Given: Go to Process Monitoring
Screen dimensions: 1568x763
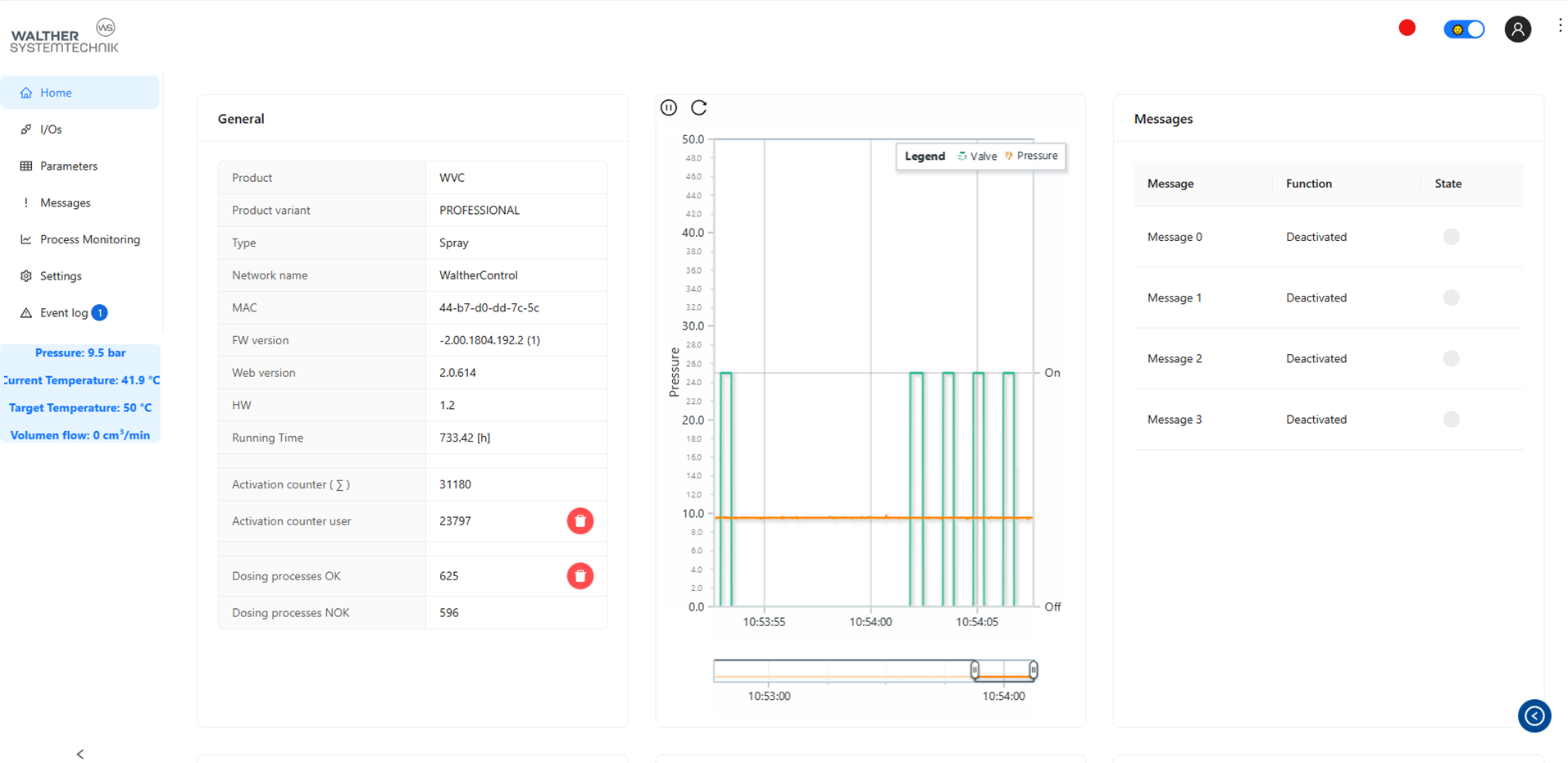Looking at the screenshot, I should 89,239.
